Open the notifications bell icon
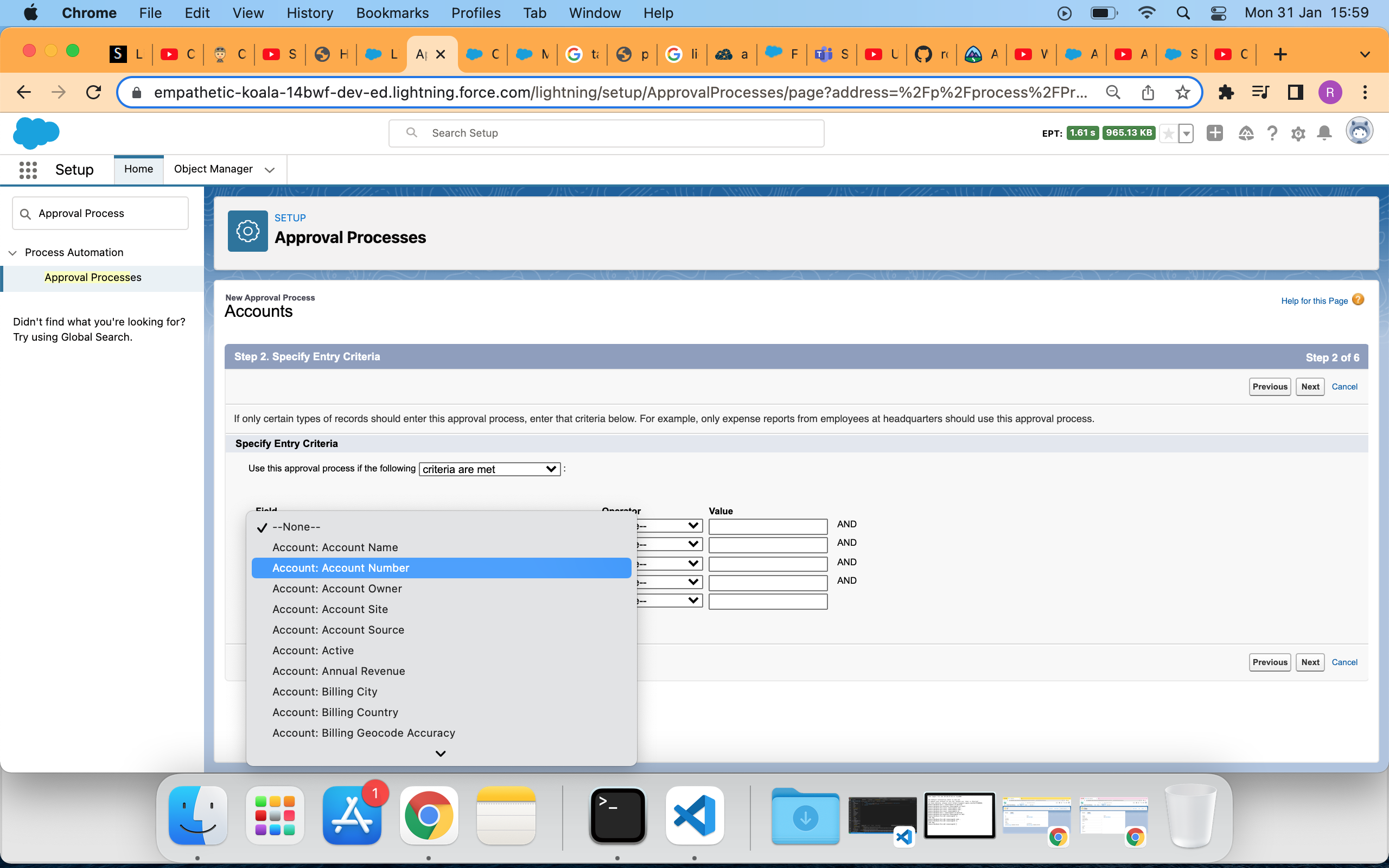The image size is (1389, 868). click(1324, 133)
